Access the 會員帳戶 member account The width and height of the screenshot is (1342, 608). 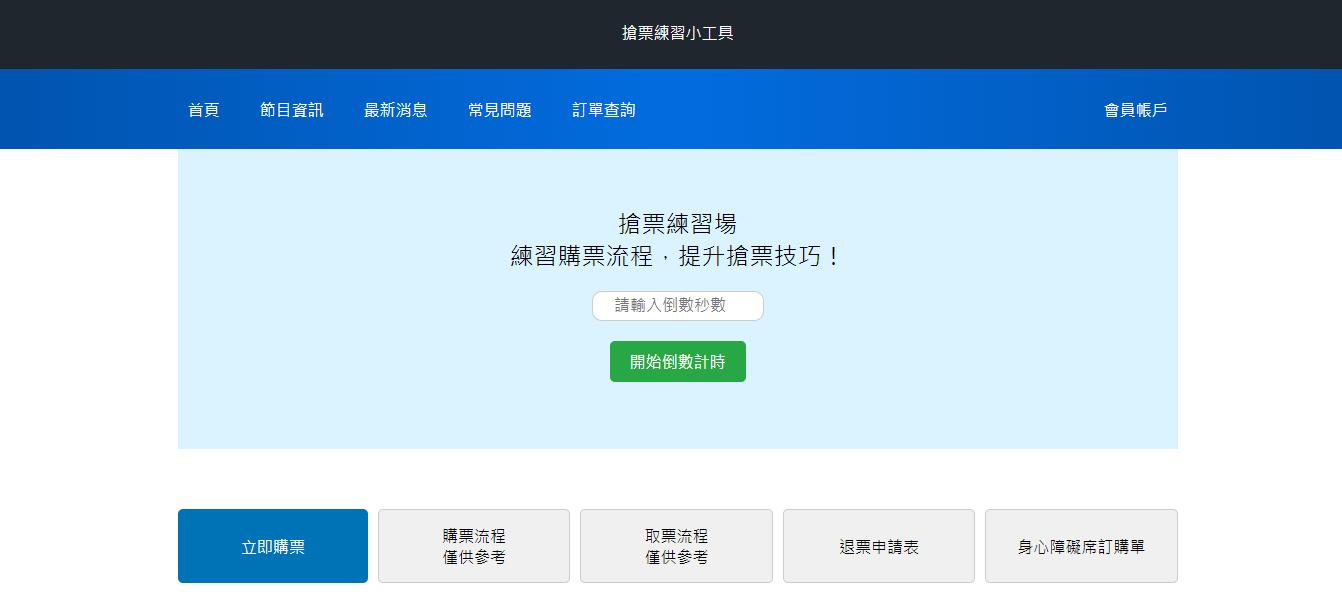click(x=1135, y=110)
